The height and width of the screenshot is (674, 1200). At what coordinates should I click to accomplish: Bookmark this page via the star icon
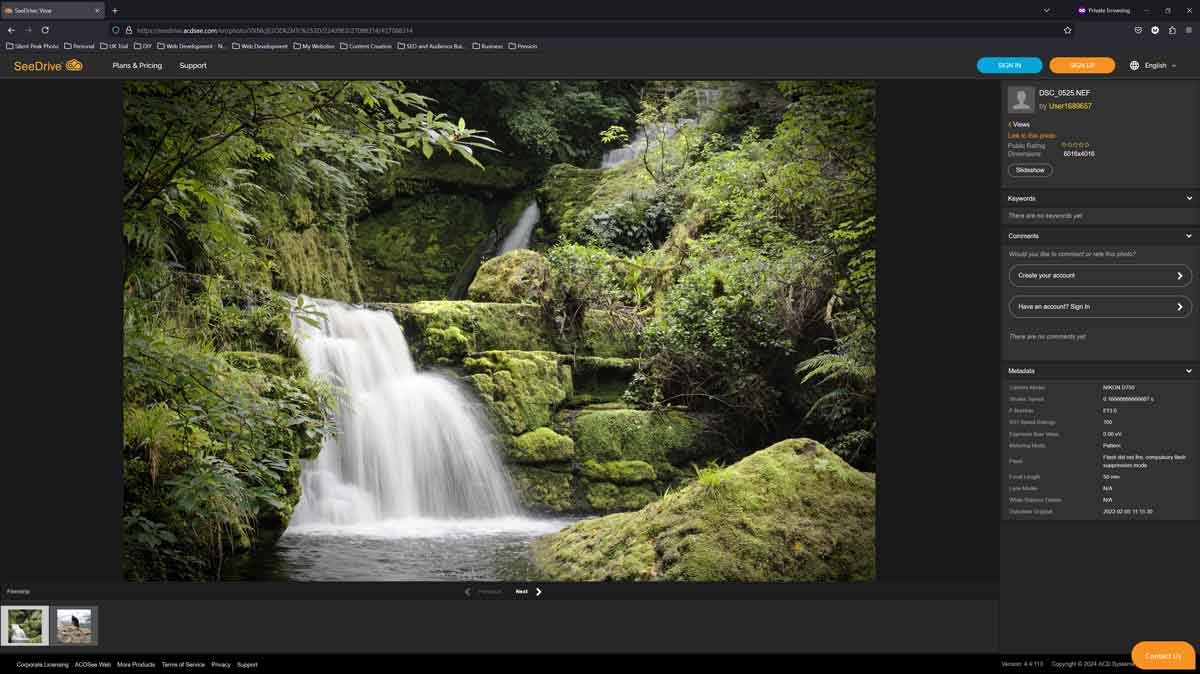point(1069,29)
